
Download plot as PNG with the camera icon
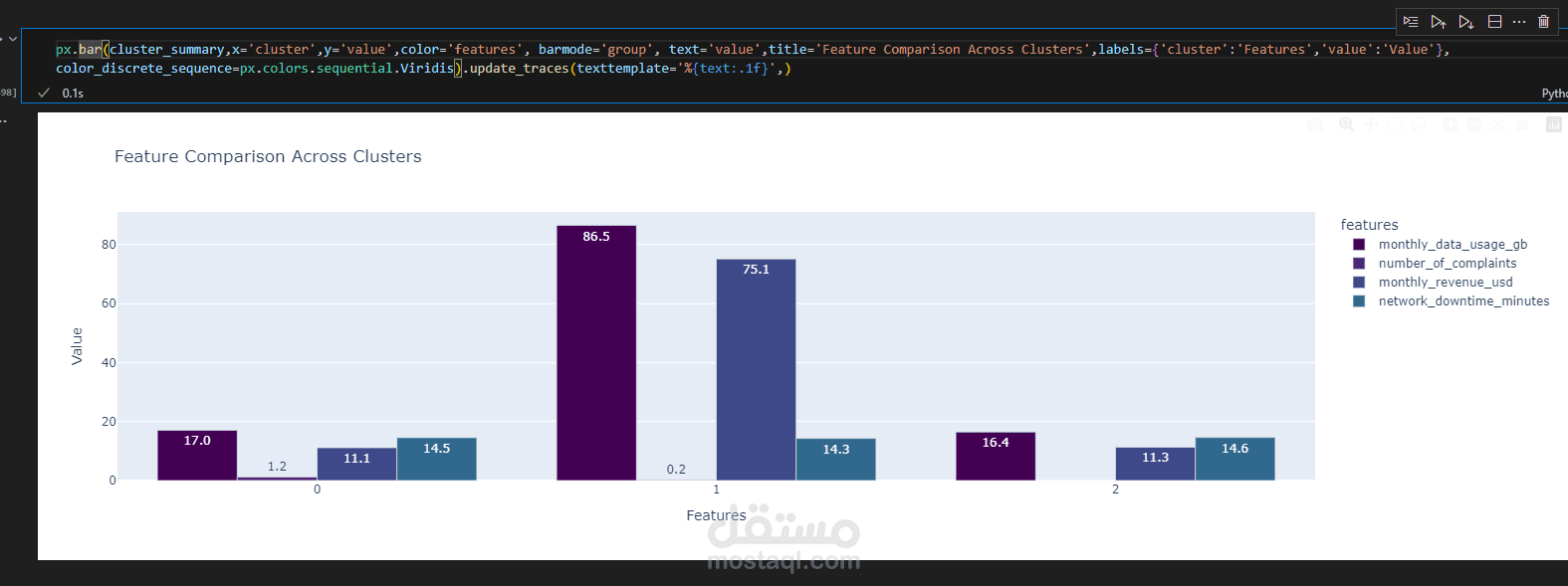pyautogui.click(x=1315, y=124)
